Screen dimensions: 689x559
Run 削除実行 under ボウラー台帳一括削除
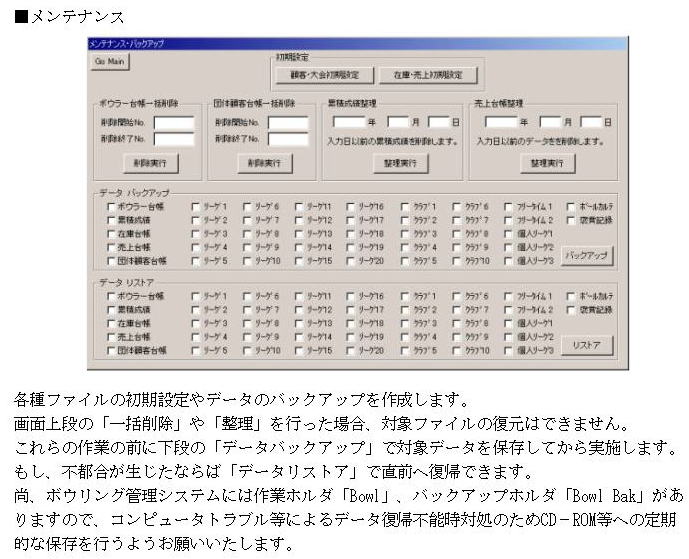[x=150, y=163]
